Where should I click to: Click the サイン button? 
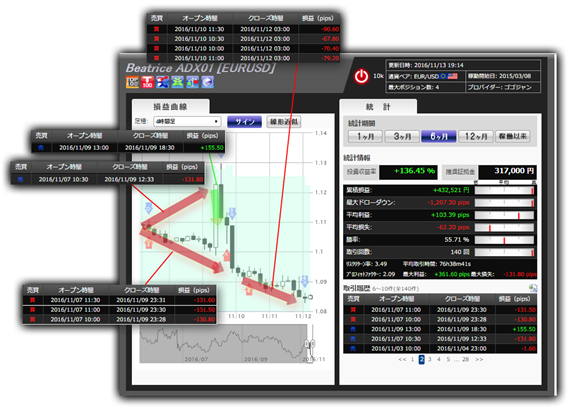[x=244, y=122]
